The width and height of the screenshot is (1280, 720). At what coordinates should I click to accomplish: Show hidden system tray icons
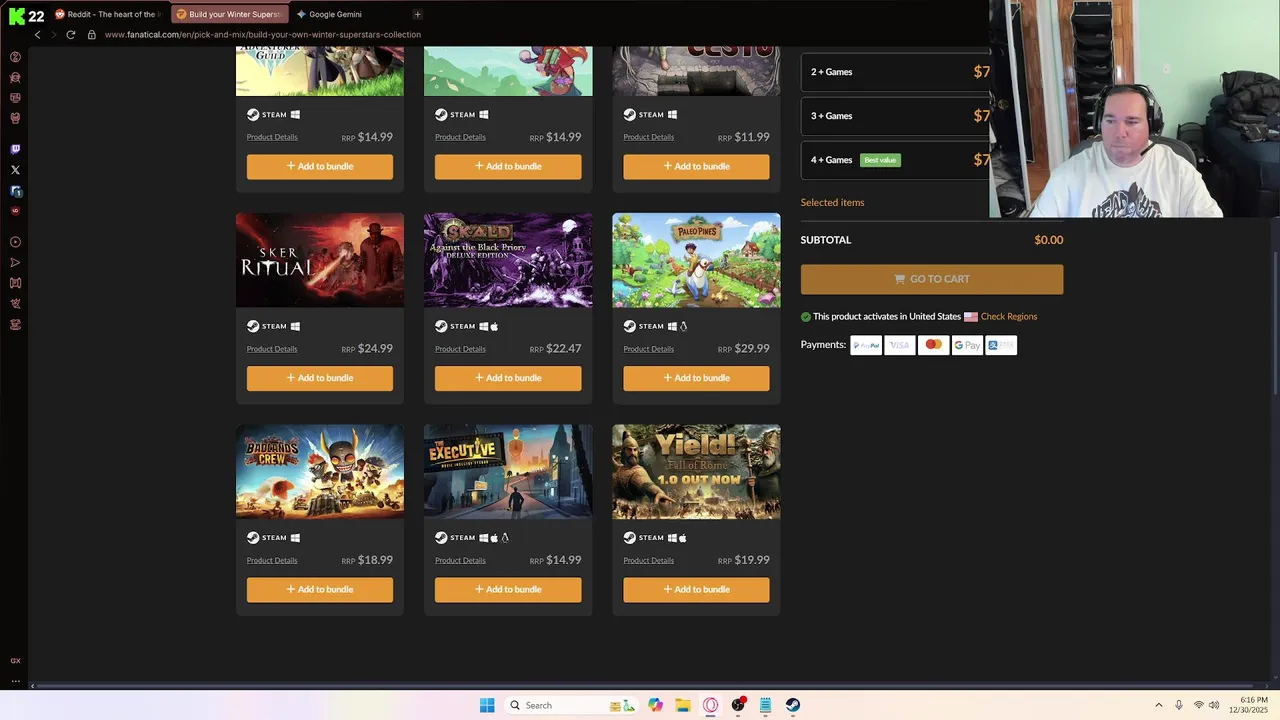coord(1159,705)
